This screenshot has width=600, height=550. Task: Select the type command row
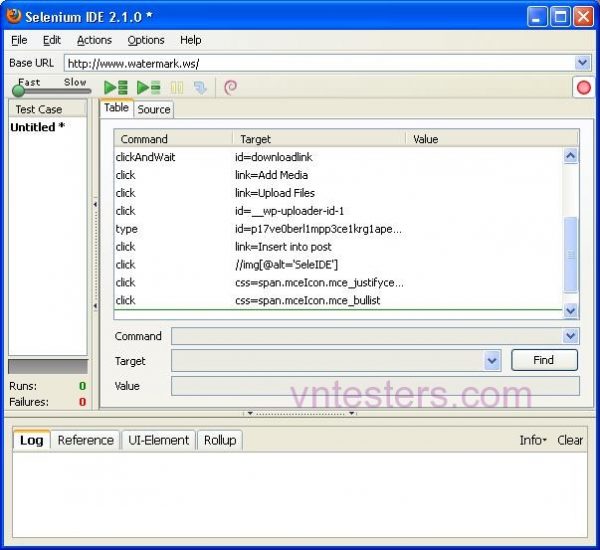tap(339, 229)
